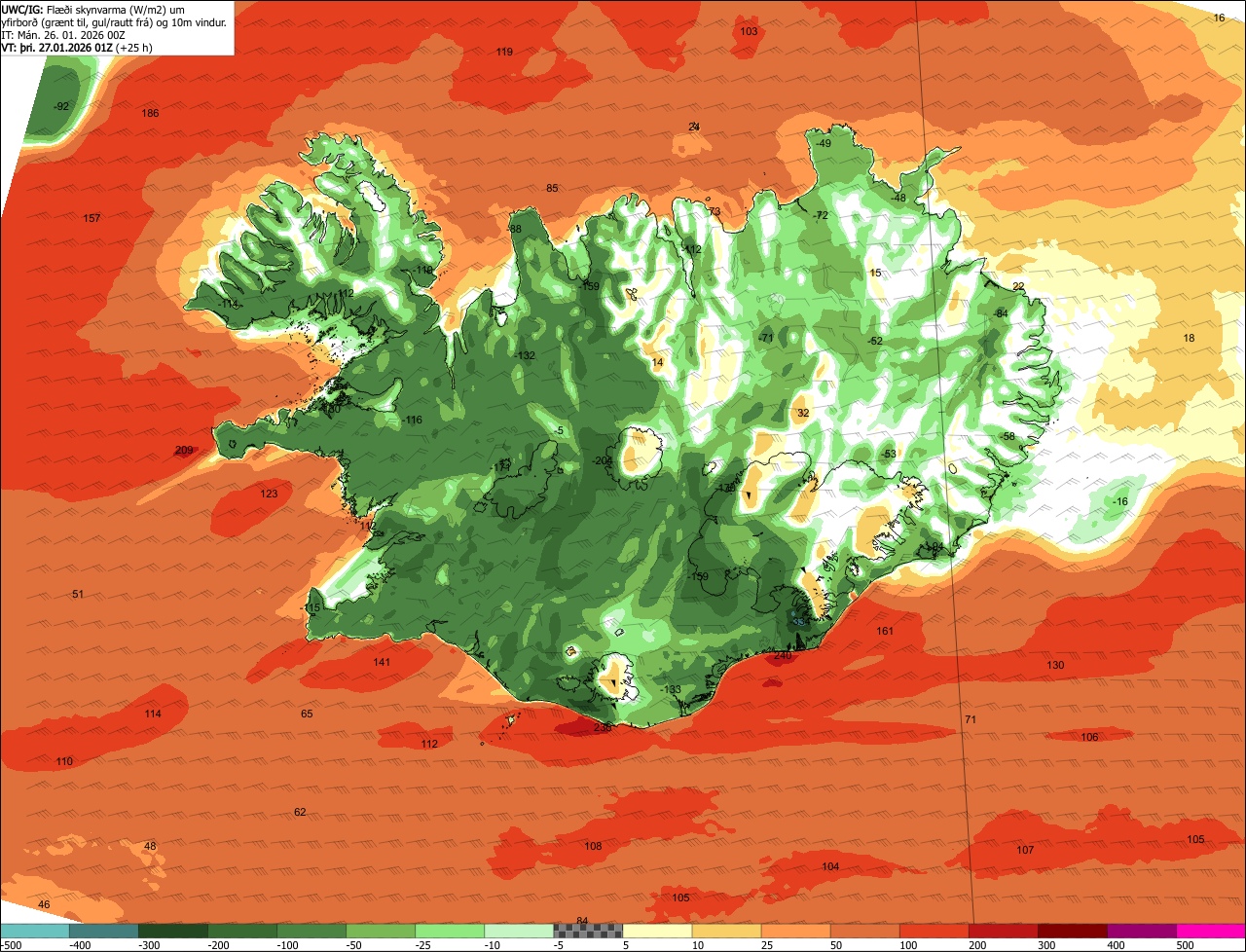Screen dimensions: 1246x952
Task: Click the analysis time 'IT: Mán. 26. 01. 2026 00Z'
Action: pos(63,34)
